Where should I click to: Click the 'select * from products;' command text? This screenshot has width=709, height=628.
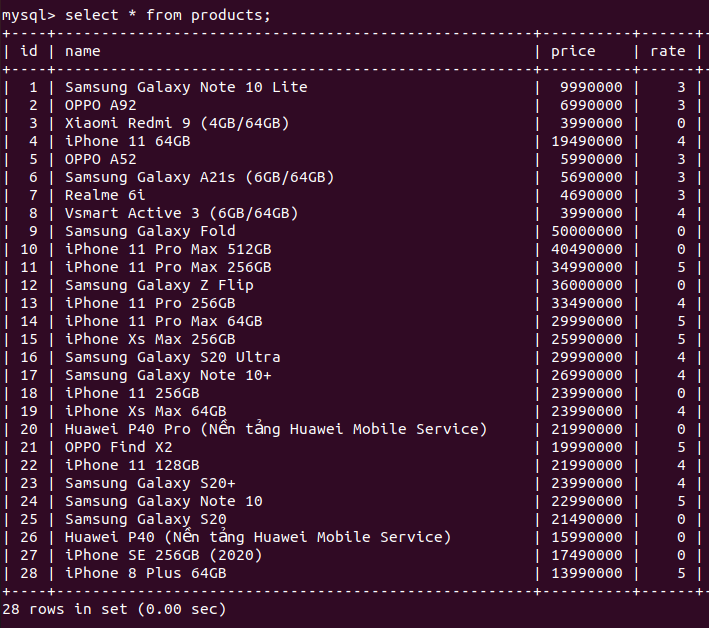tap(168, 15)
